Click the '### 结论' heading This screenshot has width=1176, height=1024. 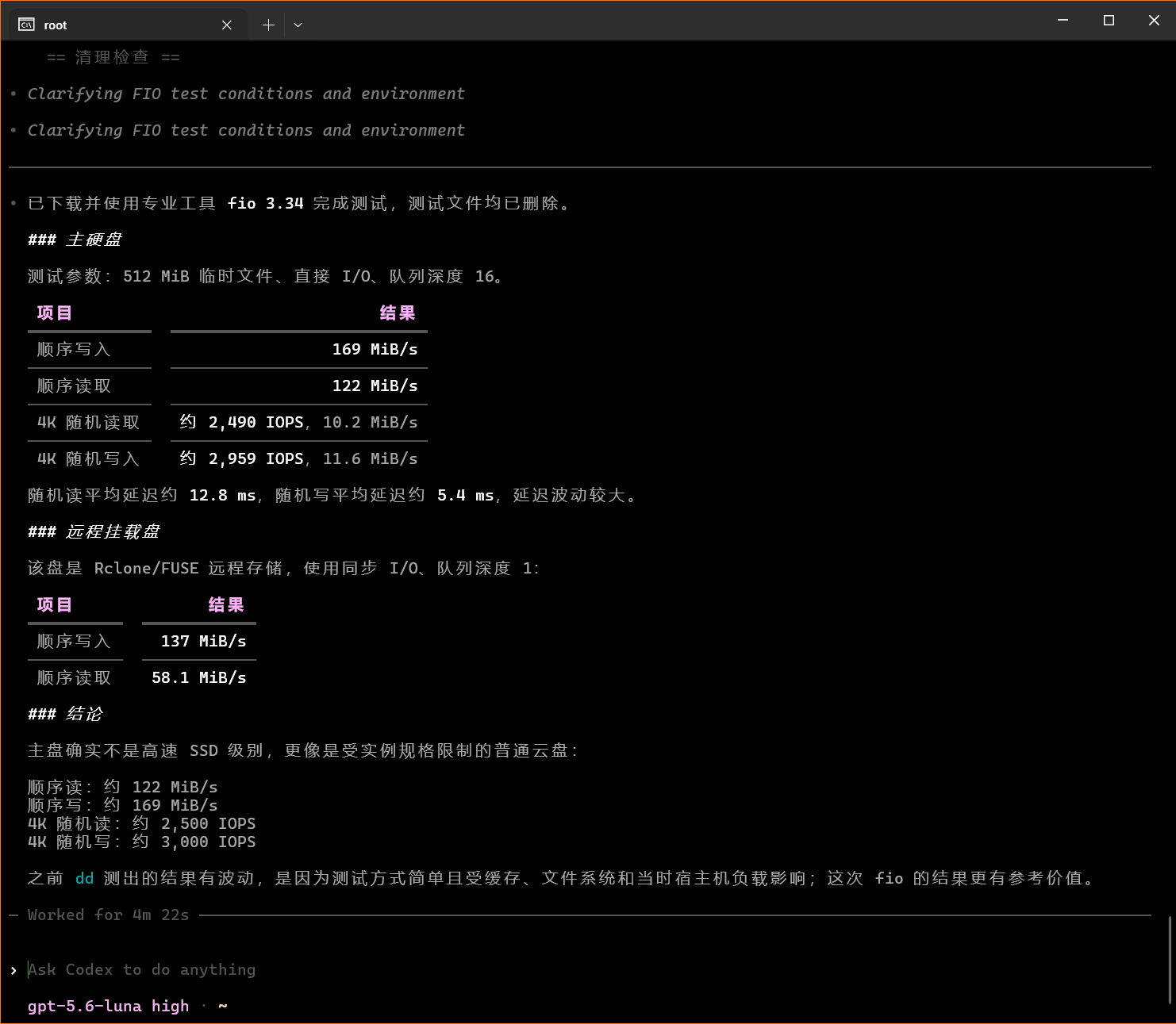pos(66,714)
